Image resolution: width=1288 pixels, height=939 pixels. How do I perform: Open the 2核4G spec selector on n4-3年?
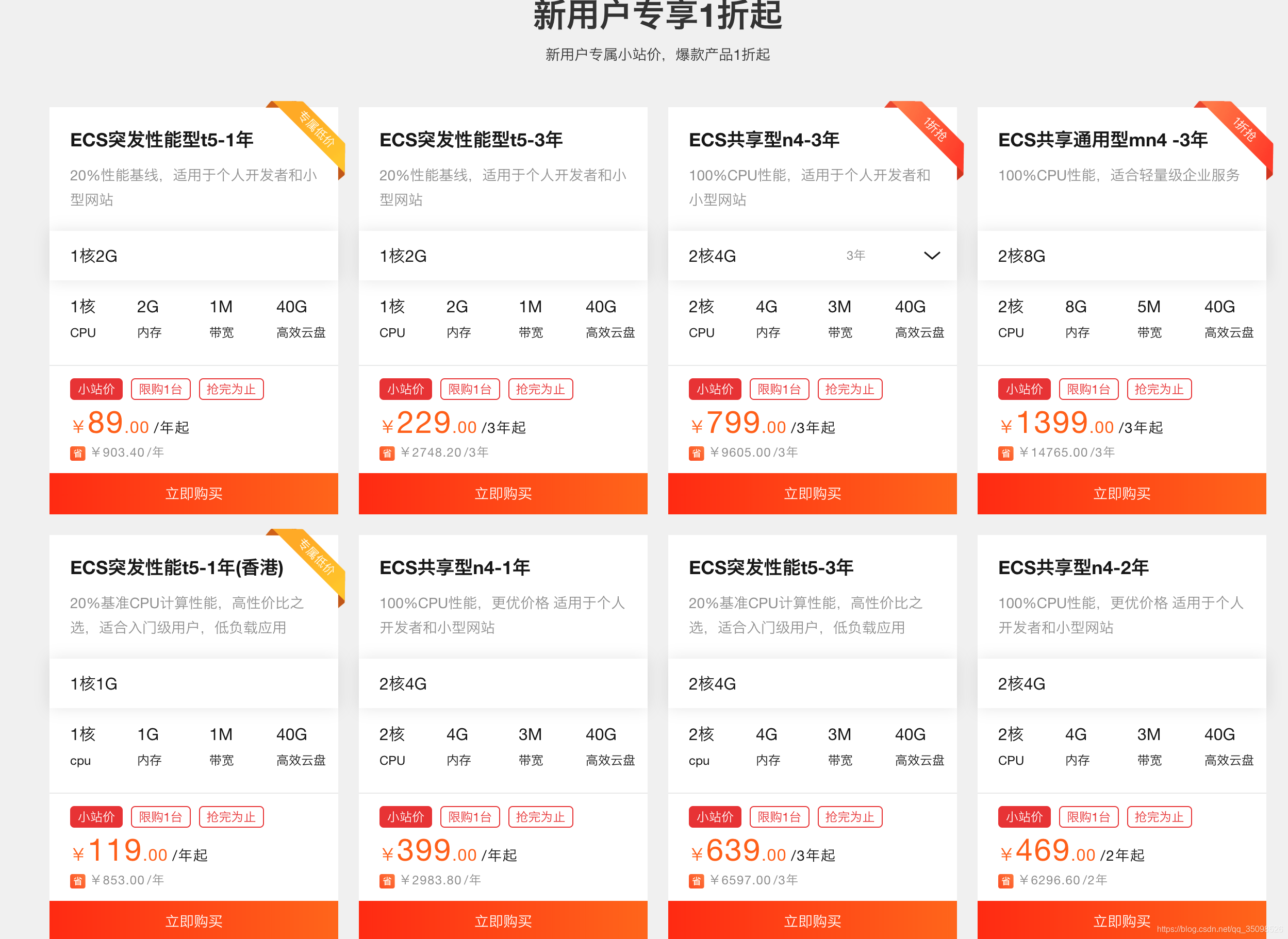pos(712,256)
